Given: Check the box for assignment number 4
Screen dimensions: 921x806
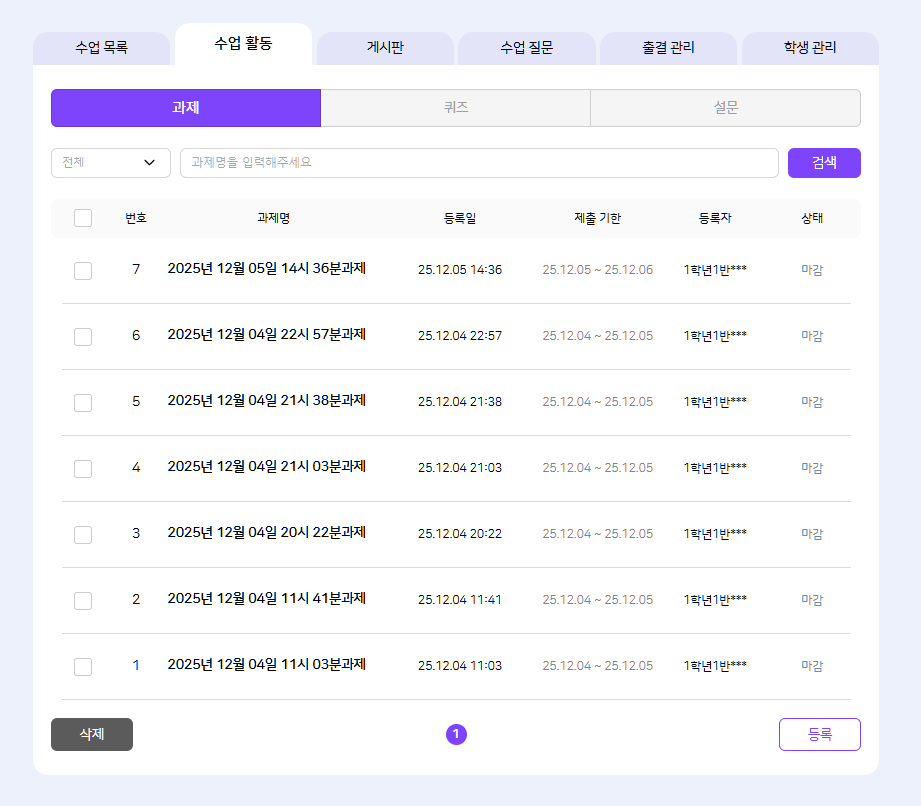Looking at the screenshot, I should 83,468.
